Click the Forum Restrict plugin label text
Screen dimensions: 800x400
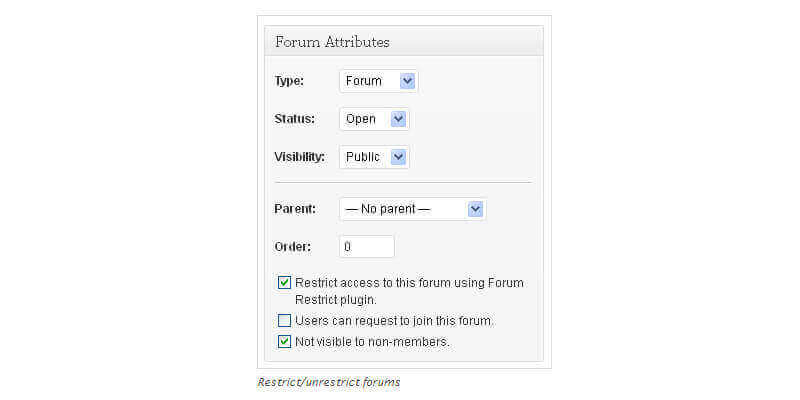pyautogui.click(x=409, y=291)
